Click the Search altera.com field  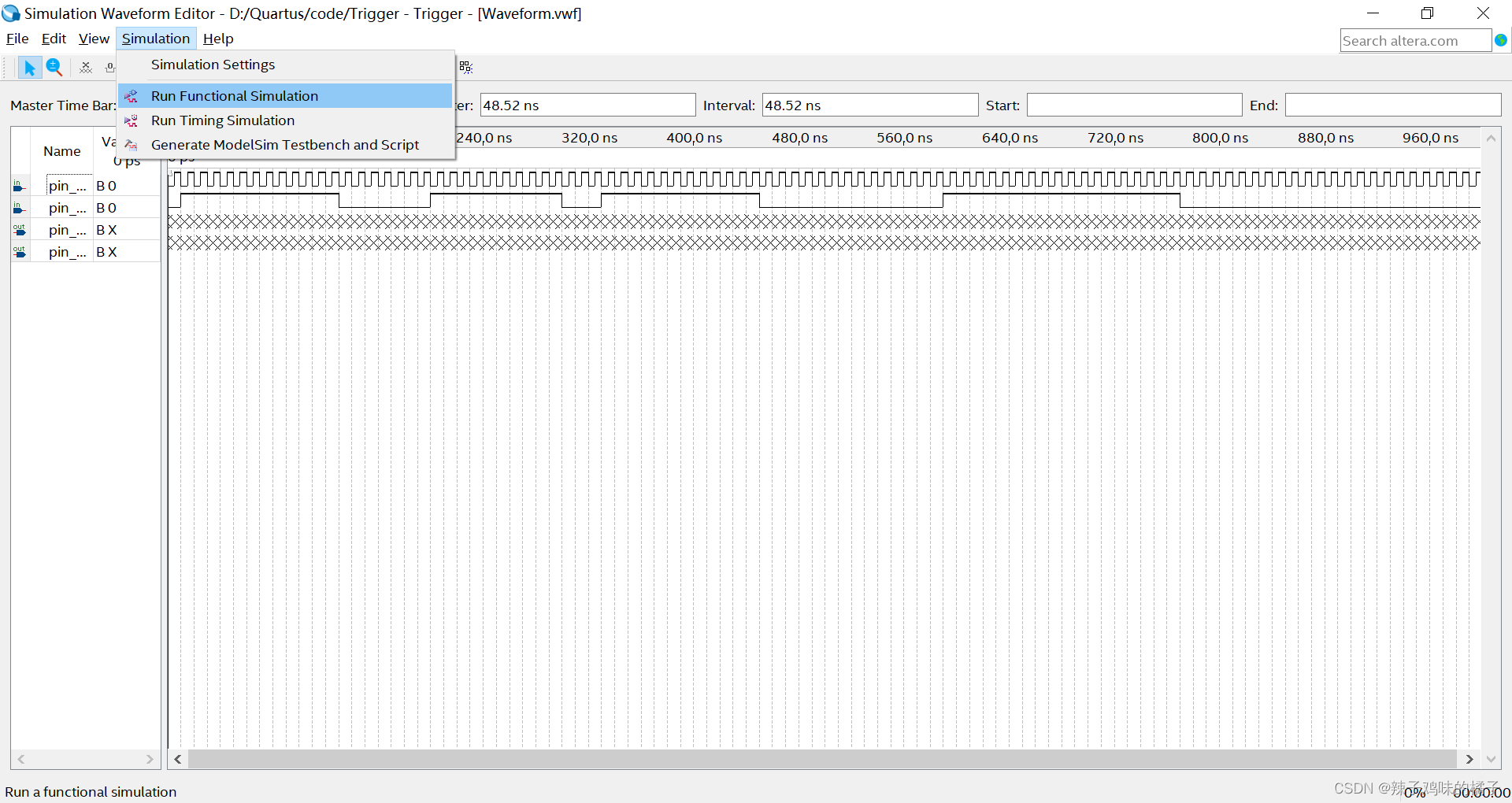1415,40
